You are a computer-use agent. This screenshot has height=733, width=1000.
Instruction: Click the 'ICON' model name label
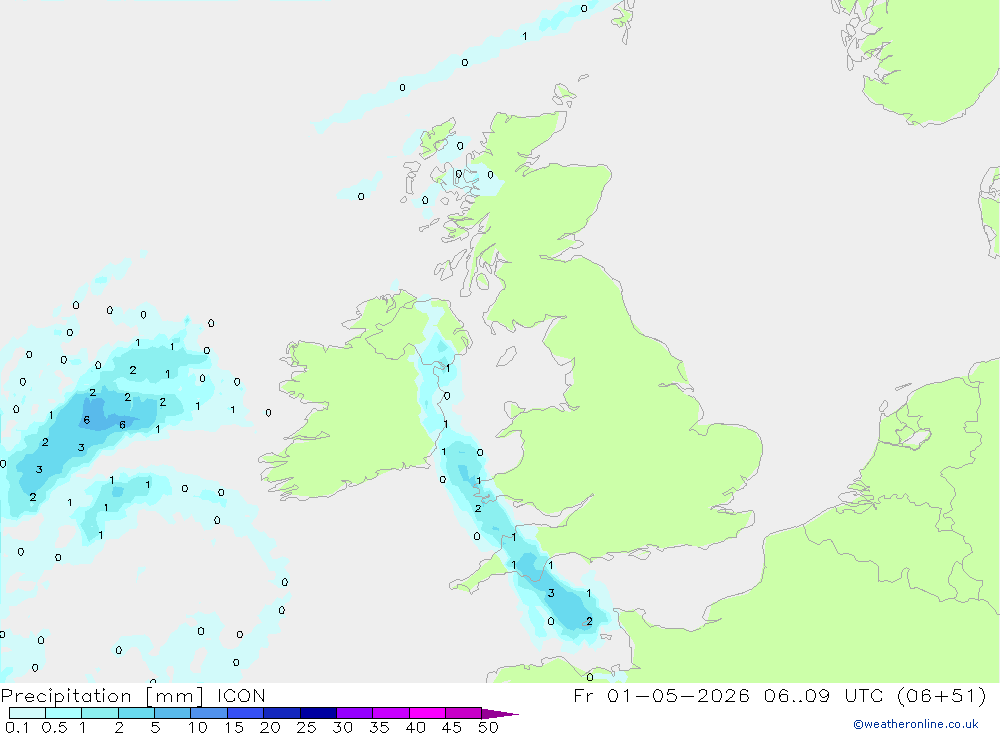point(240,696)
